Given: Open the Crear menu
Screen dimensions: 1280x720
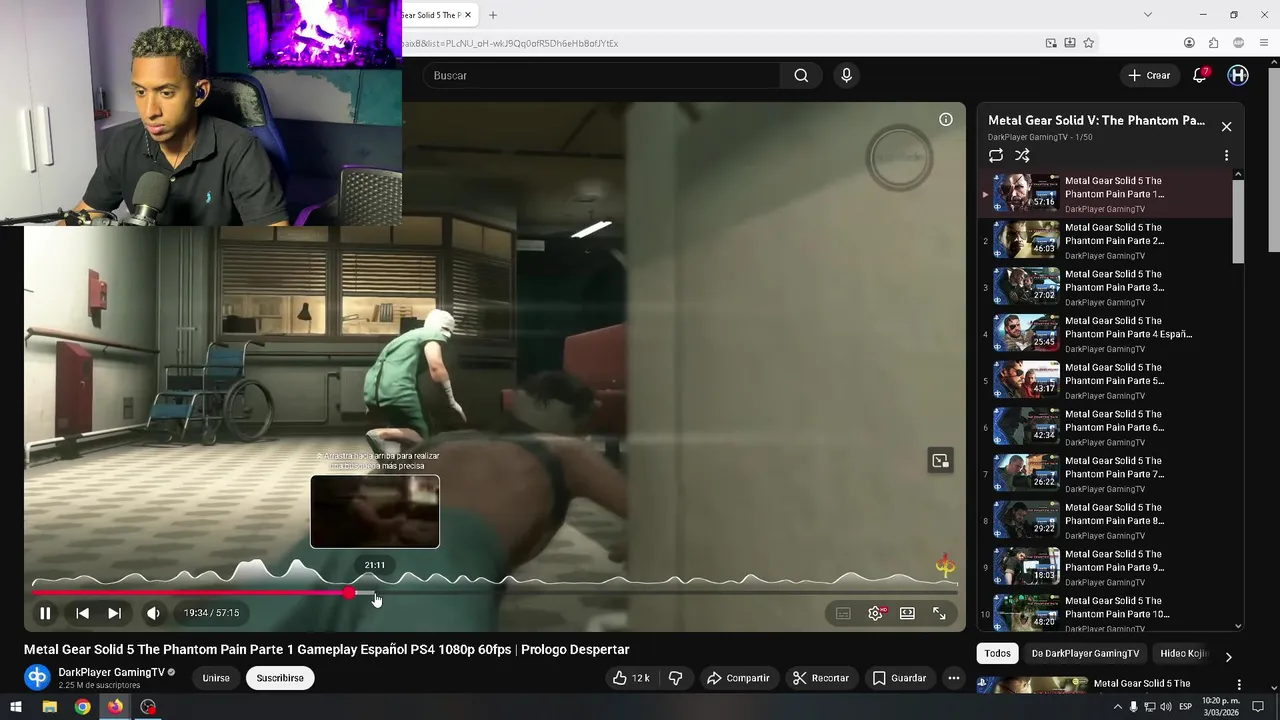Looking at the screenshot, I should (x=1149, y=75).
